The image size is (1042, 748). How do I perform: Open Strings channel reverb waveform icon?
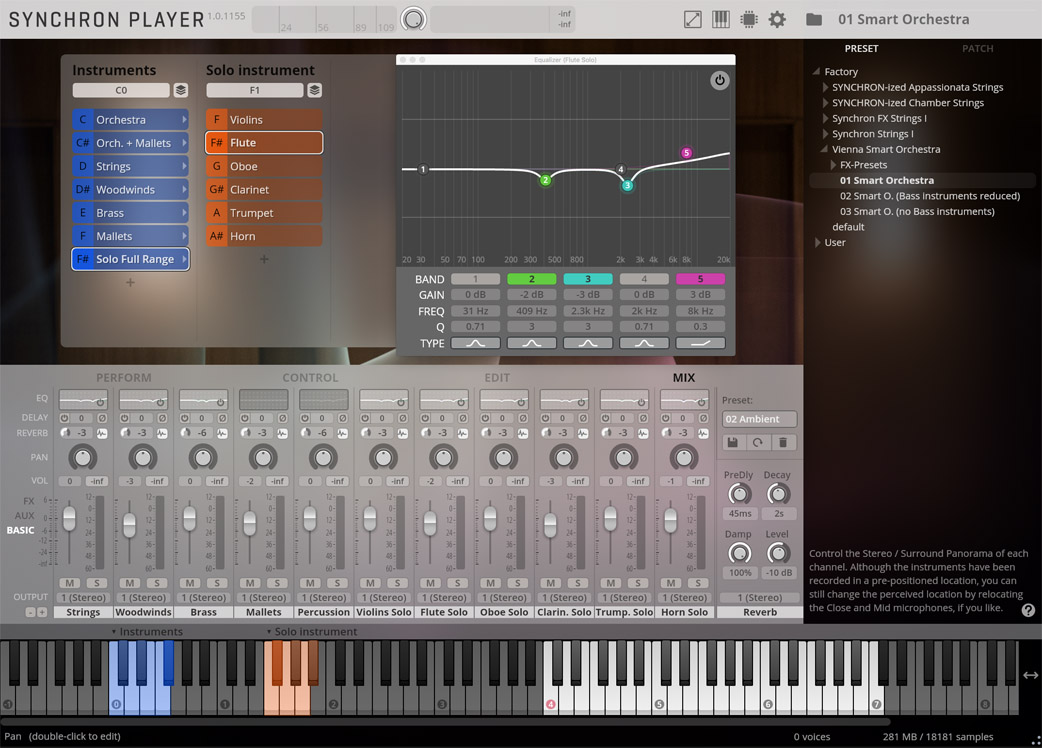click(x=102, y=433)
